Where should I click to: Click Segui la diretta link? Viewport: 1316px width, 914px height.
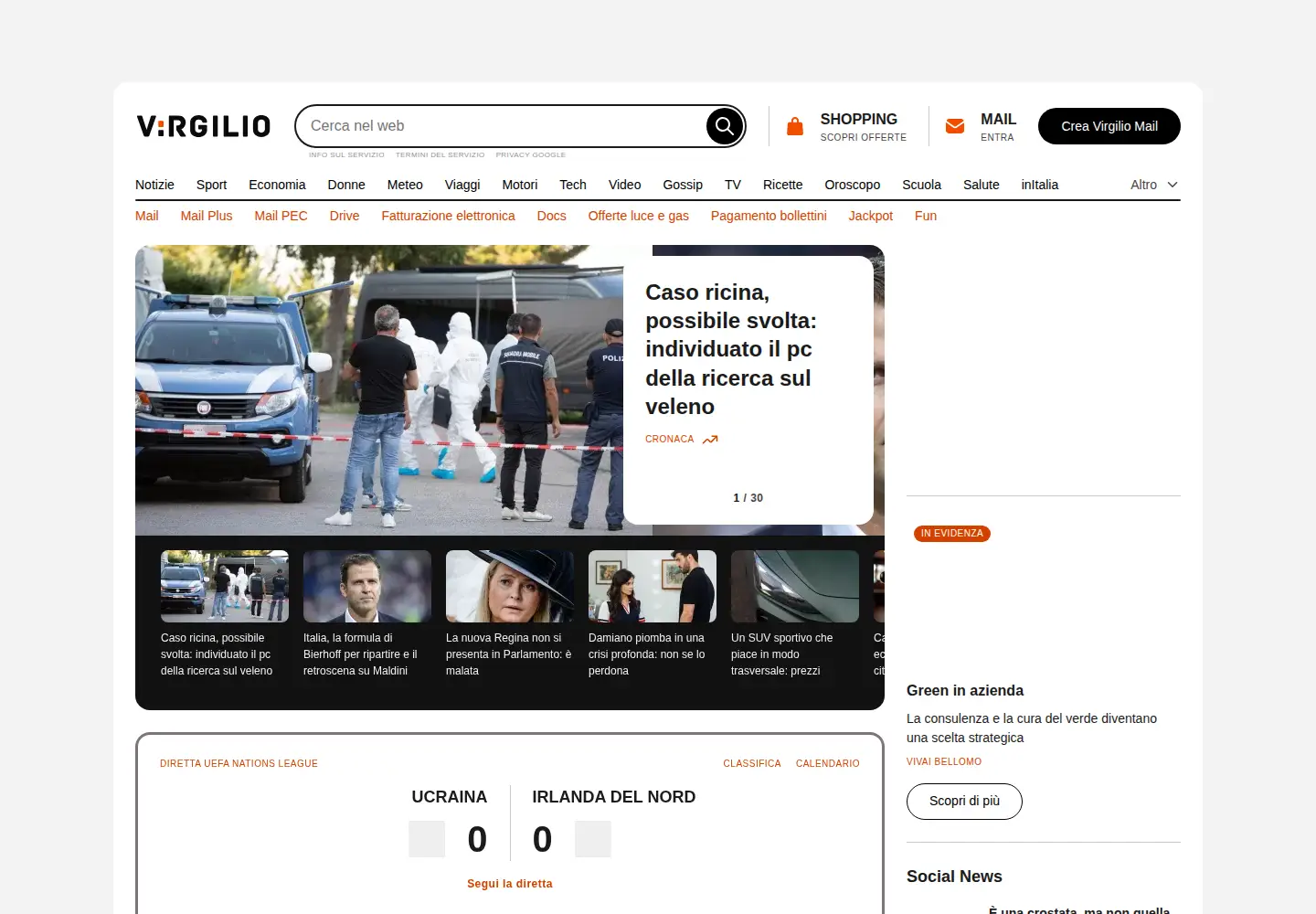point(510,884)
